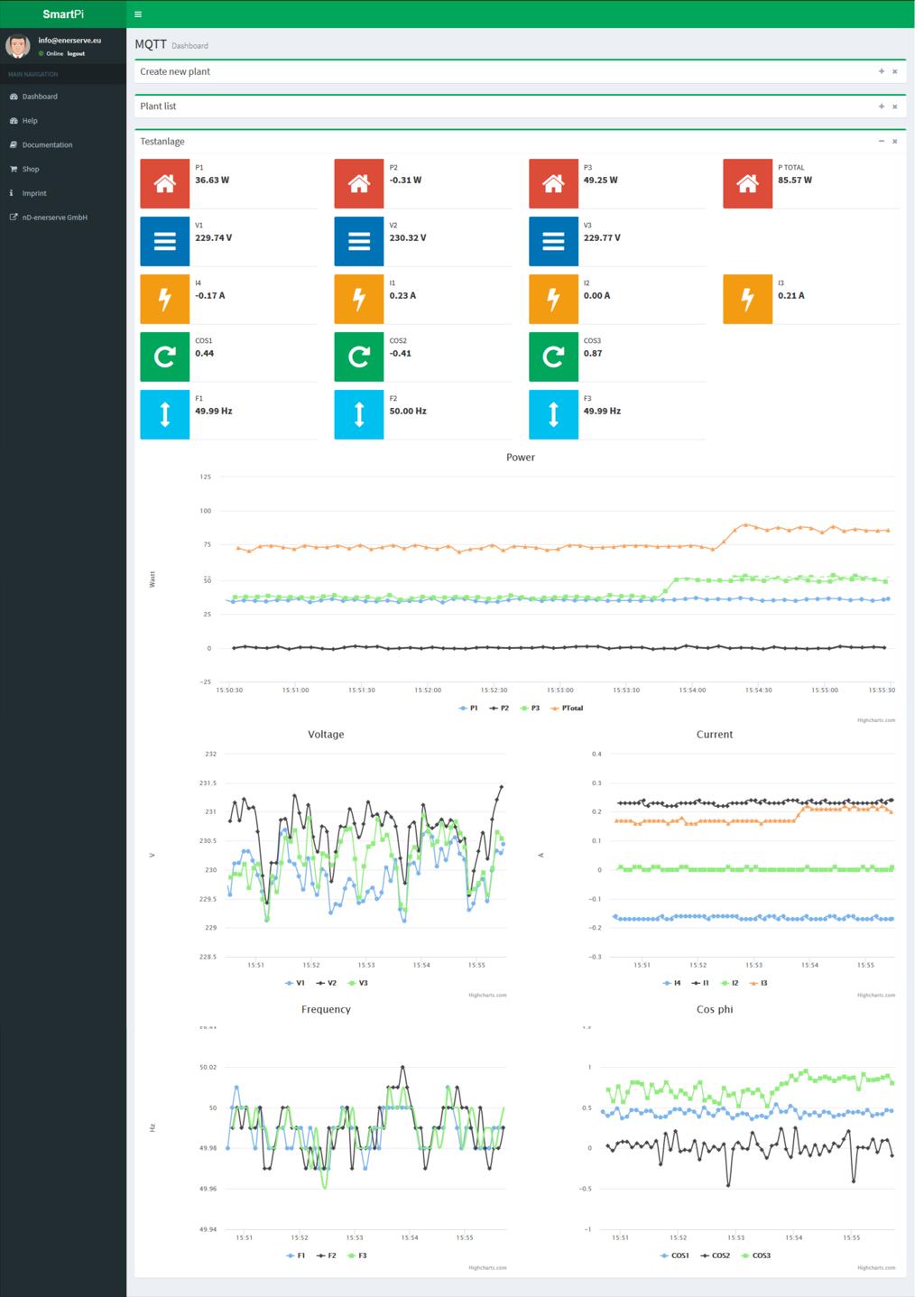Click the green COS1 refresh icon
Image resolution: width=924 pixels, height=1297 pixels.
164,357
